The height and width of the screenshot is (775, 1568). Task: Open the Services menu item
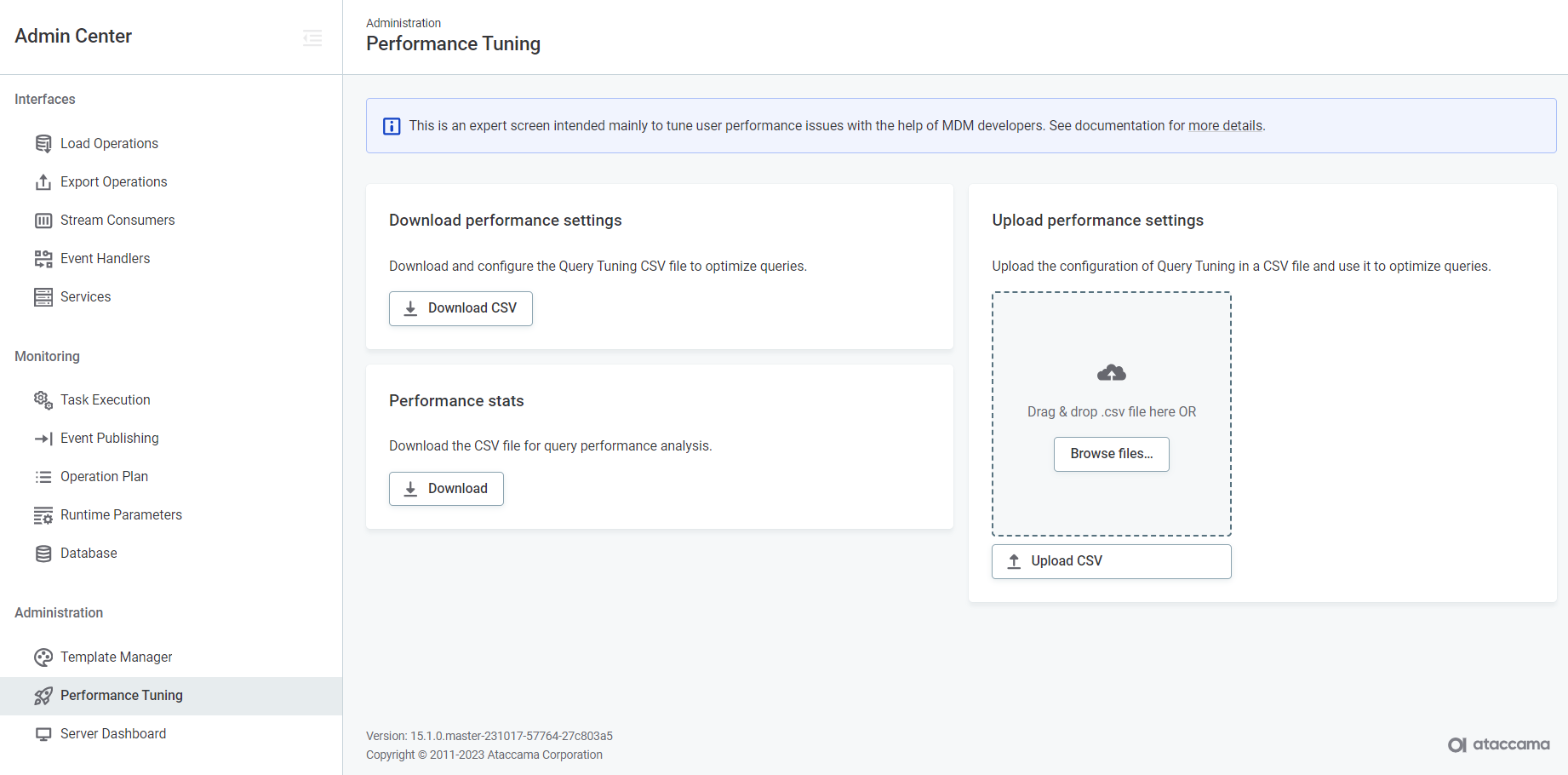tap(85, 297)
